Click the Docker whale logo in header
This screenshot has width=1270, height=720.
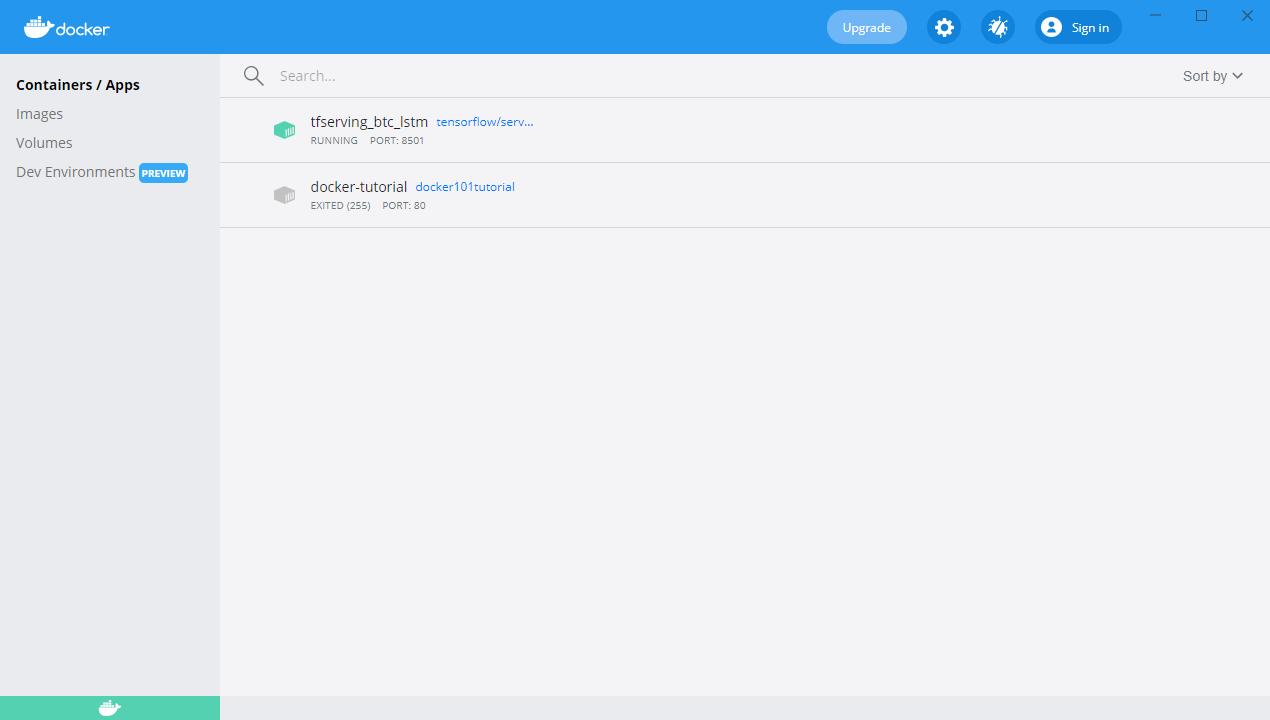pyautogui.click(x=67, y=27)
